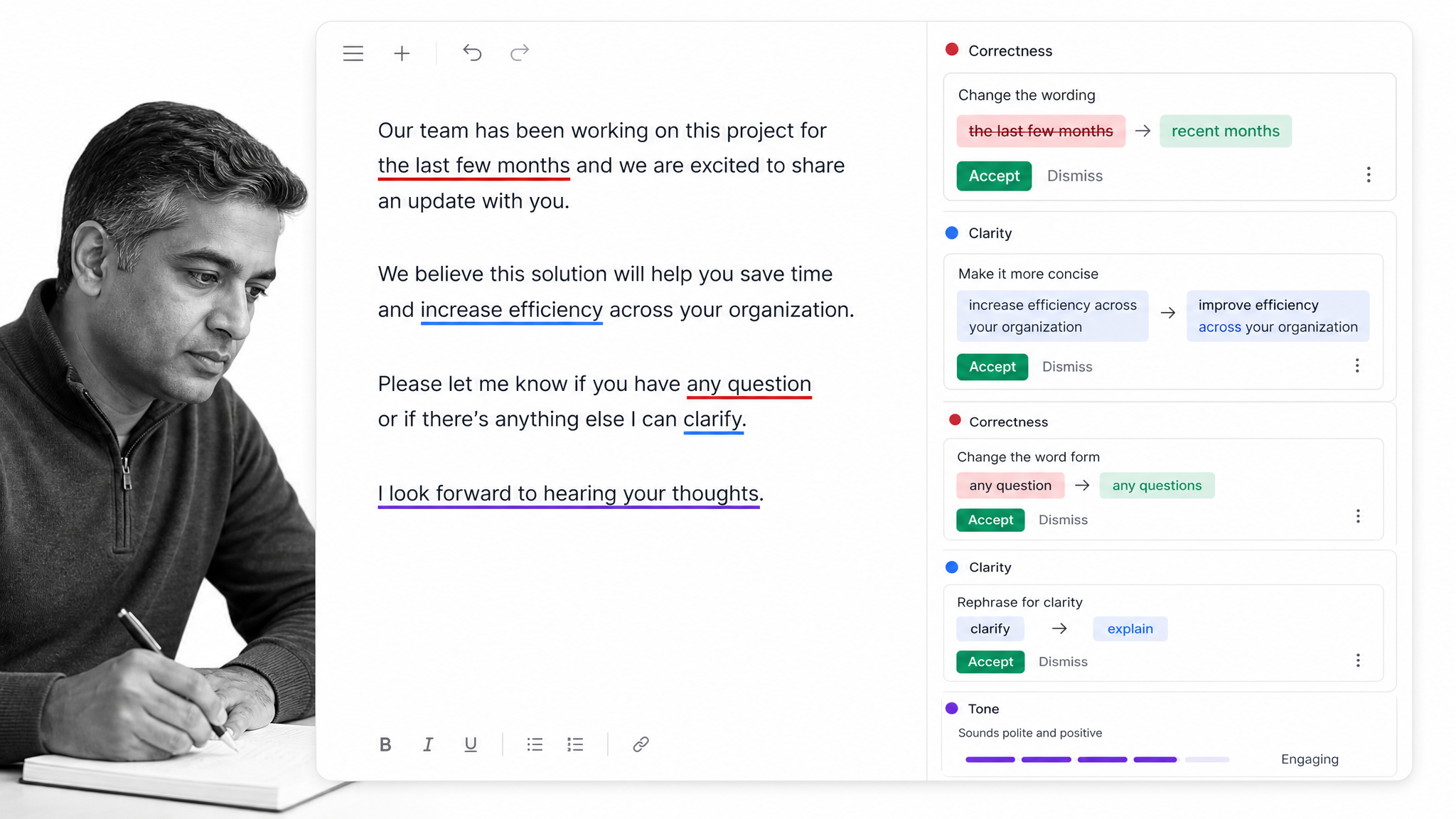Dismiss the 'any questions' word form suggestion
1456x819 pixels.
[1063, 520]
